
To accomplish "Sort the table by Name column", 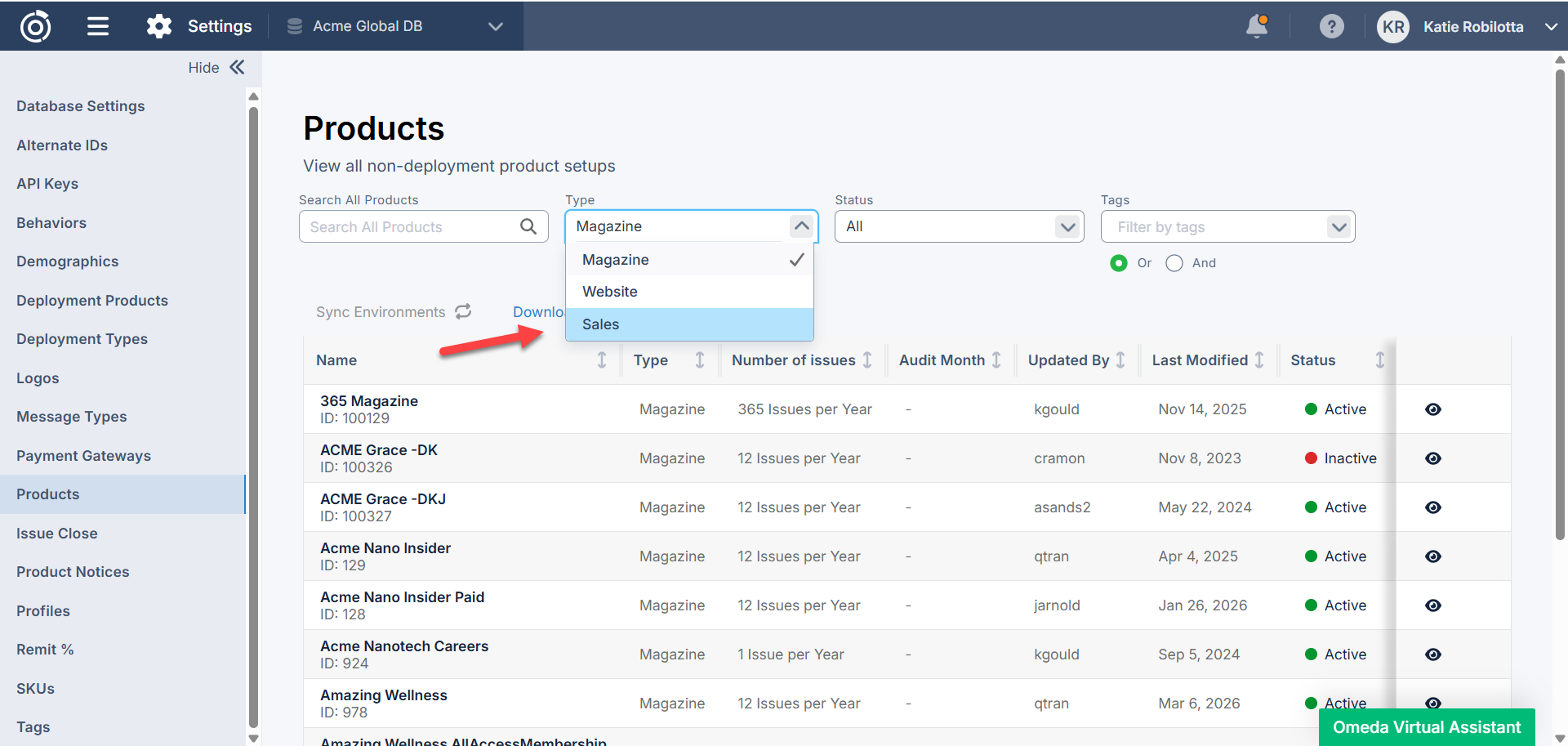I will coord(601,360).
